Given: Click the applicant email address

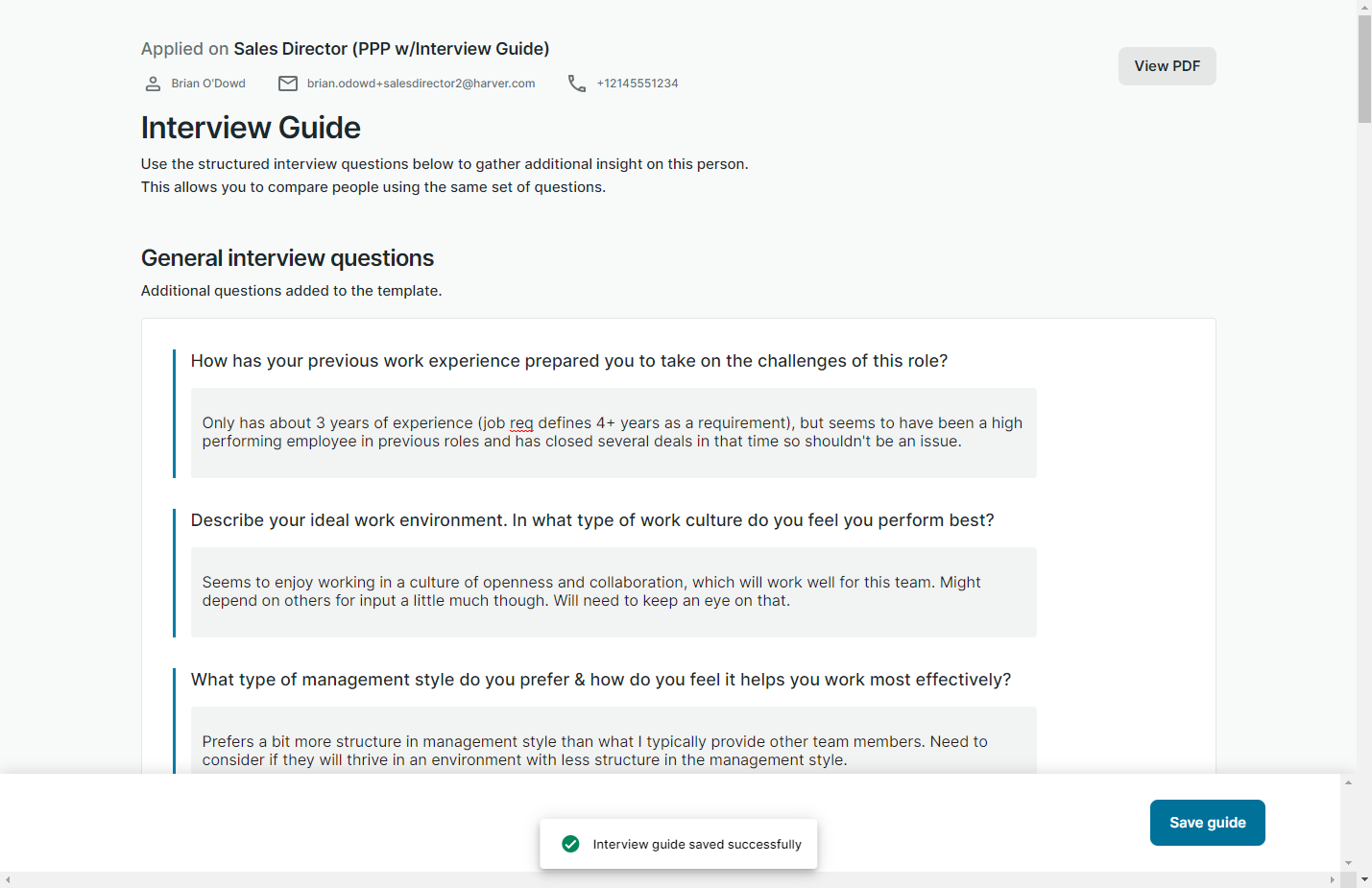Looking at the screenshot, I should [x=421, y=84].
